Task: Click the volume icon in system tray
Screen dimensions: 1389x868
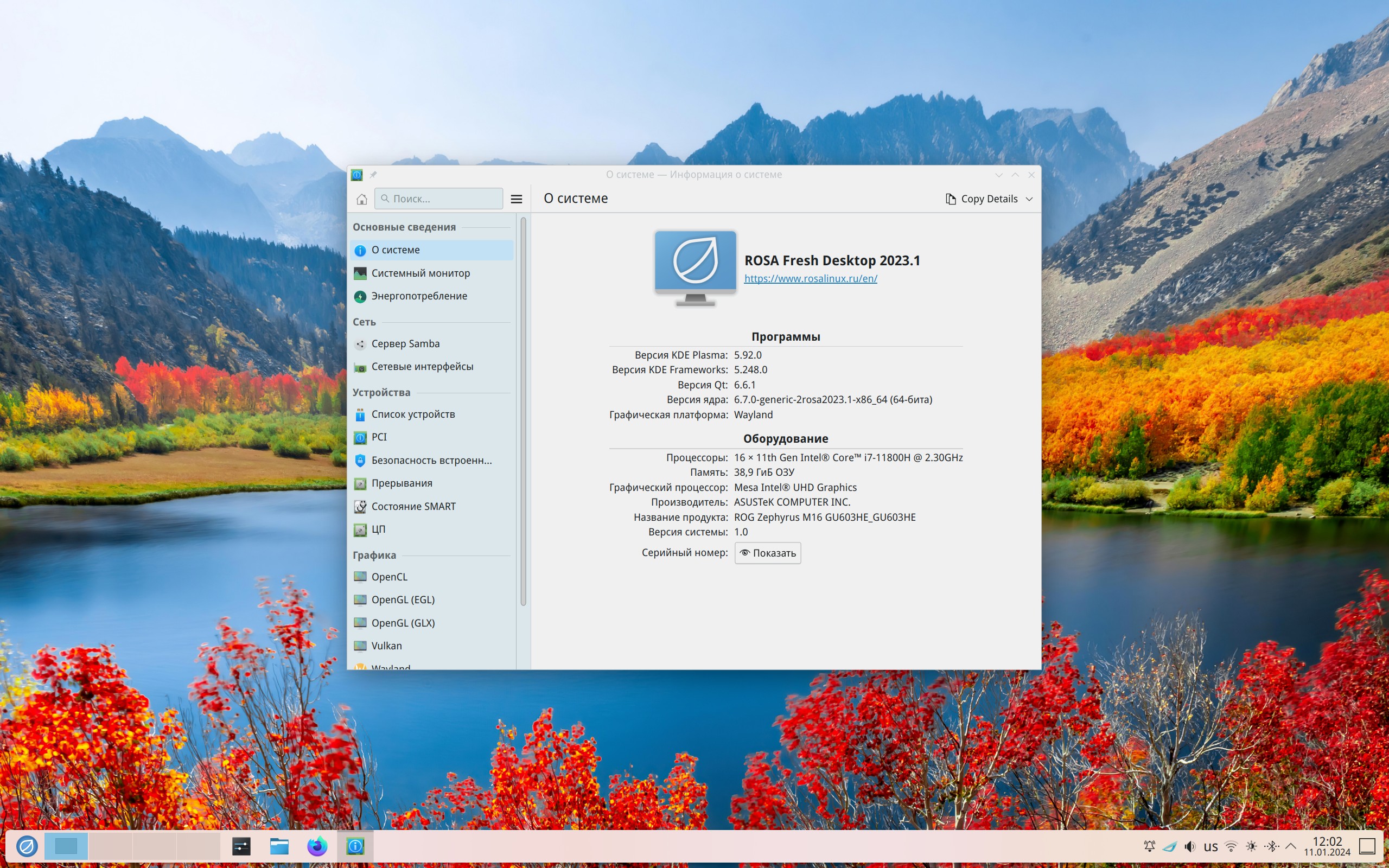Action: pyautogui.click(x=1190, y=846)
